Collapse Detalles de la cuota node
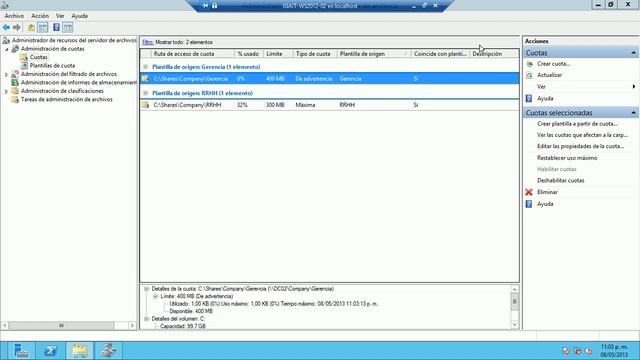This screenshot has width=640, height=360. coord(146,289)
